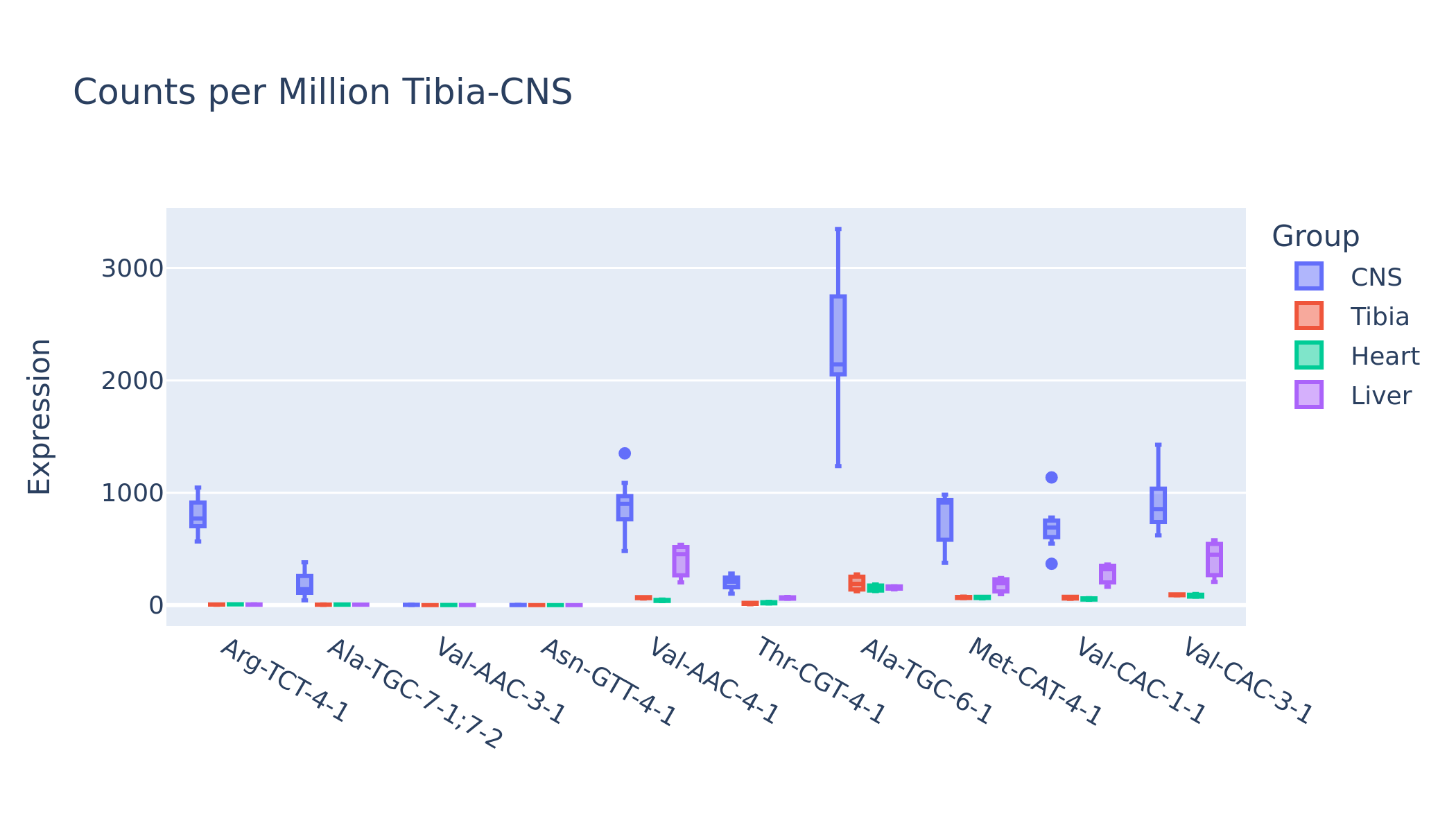Screen dimensions: 1456x832
Task: Click the Ala-TGC-7-1;7-2 axis label
Action: pyautogui.click(x=414, y=693)
